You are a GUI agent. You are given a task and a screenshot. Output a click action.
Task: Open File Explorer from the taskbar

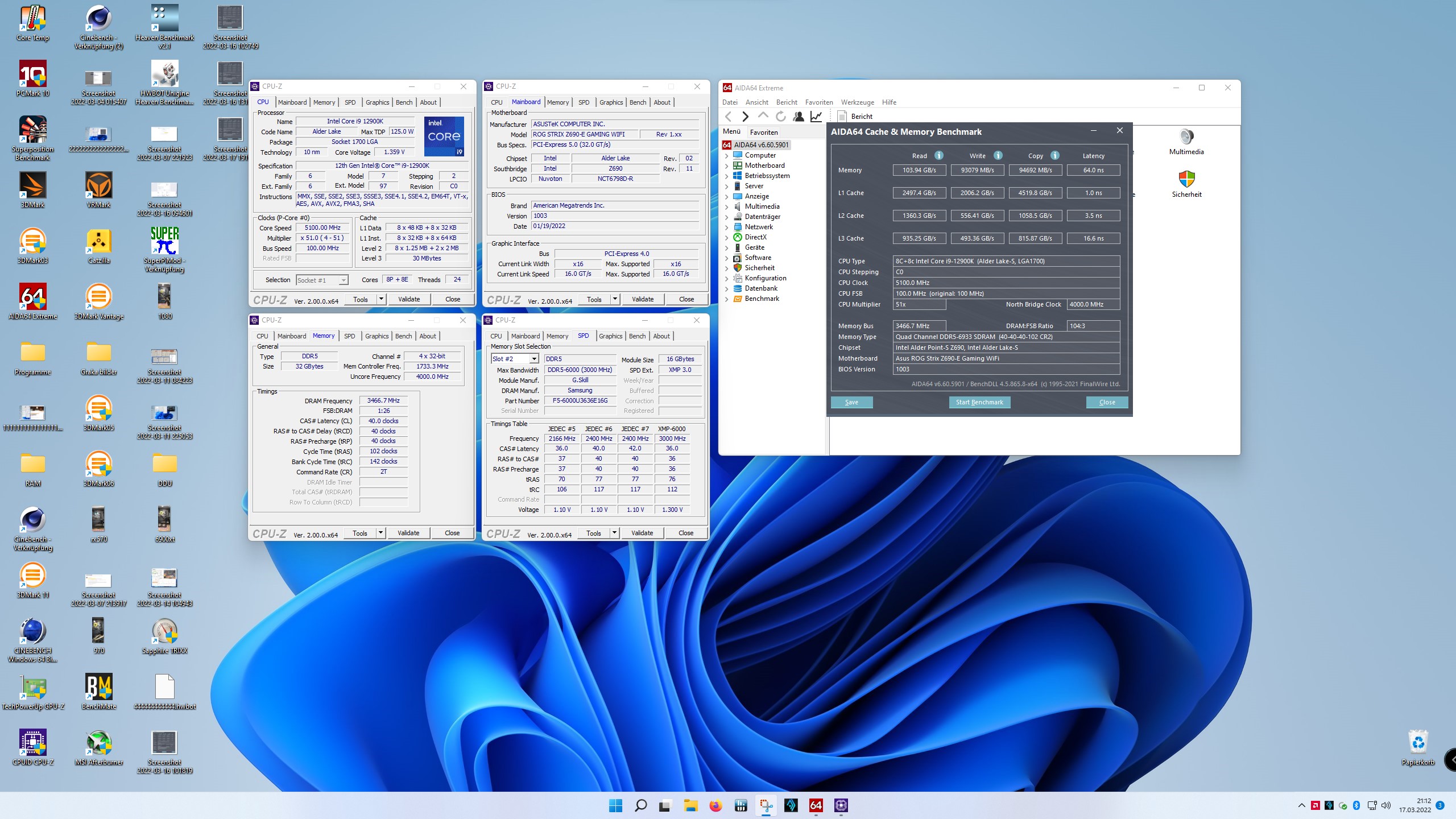click(x=690, y=805)
